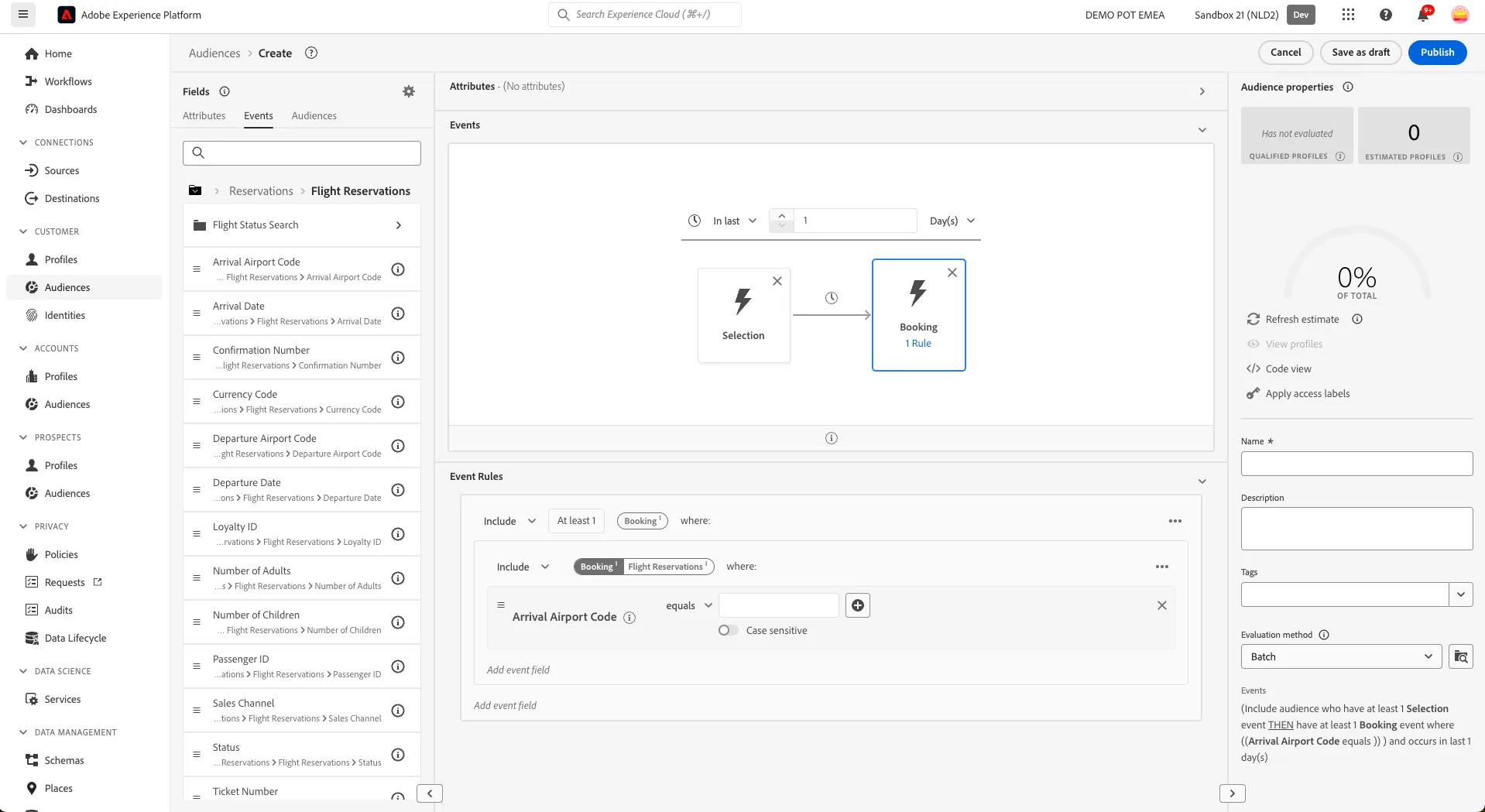1485x812 pixels.
Task: Switch to the Attributes tab
Action: tap(204, 115)
